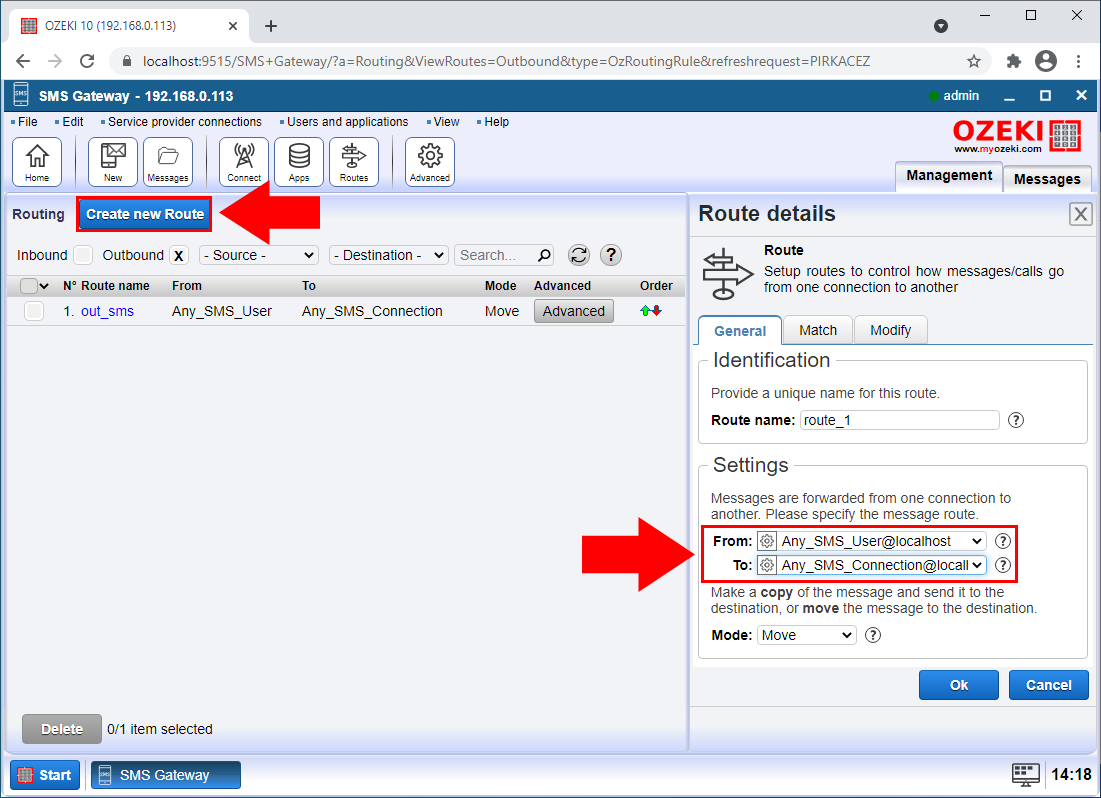Open the Mode dropdown
Viewport: 1101px width, 798px height.
pos(807,635)
